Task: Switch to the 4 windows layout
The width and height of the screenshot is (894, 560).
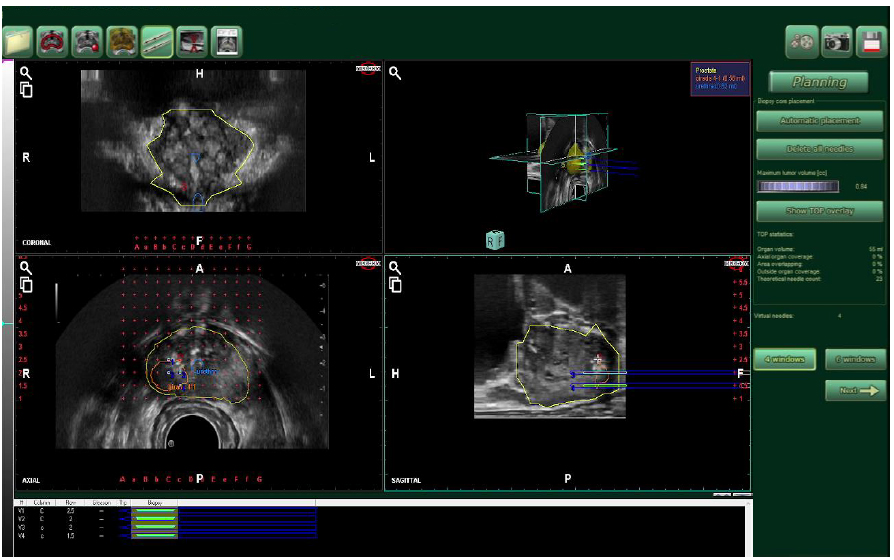Action: [785, 360]
